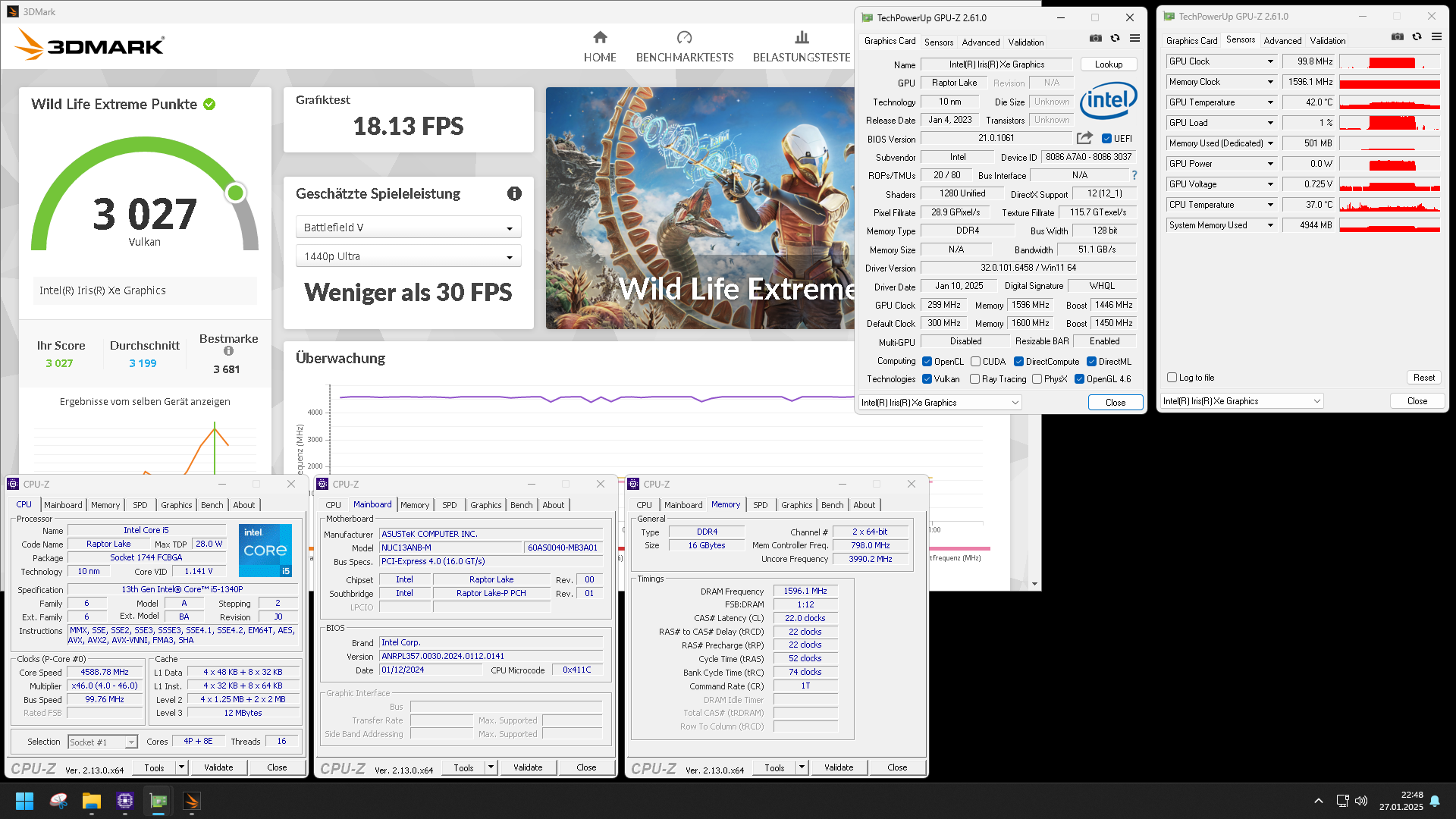Click the 3DMark scrollbar down arrow
Image resolution: width=1456 pixels, height=819 pixels.
pyautogui.click(x=1035, y=584)
